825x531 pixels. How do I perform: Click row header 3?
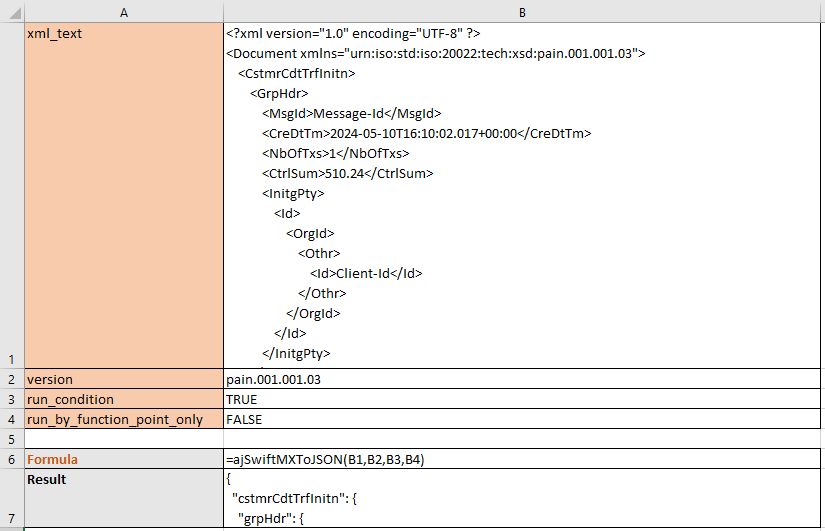pyautogui.click(x=11, y=399)
